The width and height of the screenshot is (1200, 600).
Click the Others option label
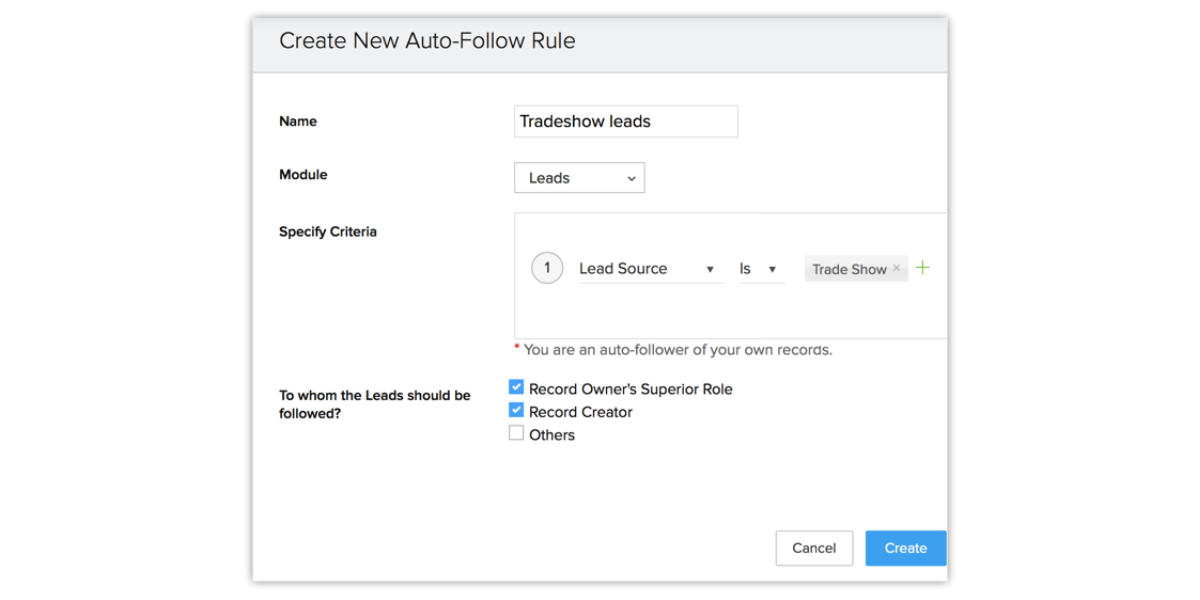coord(552,435)
